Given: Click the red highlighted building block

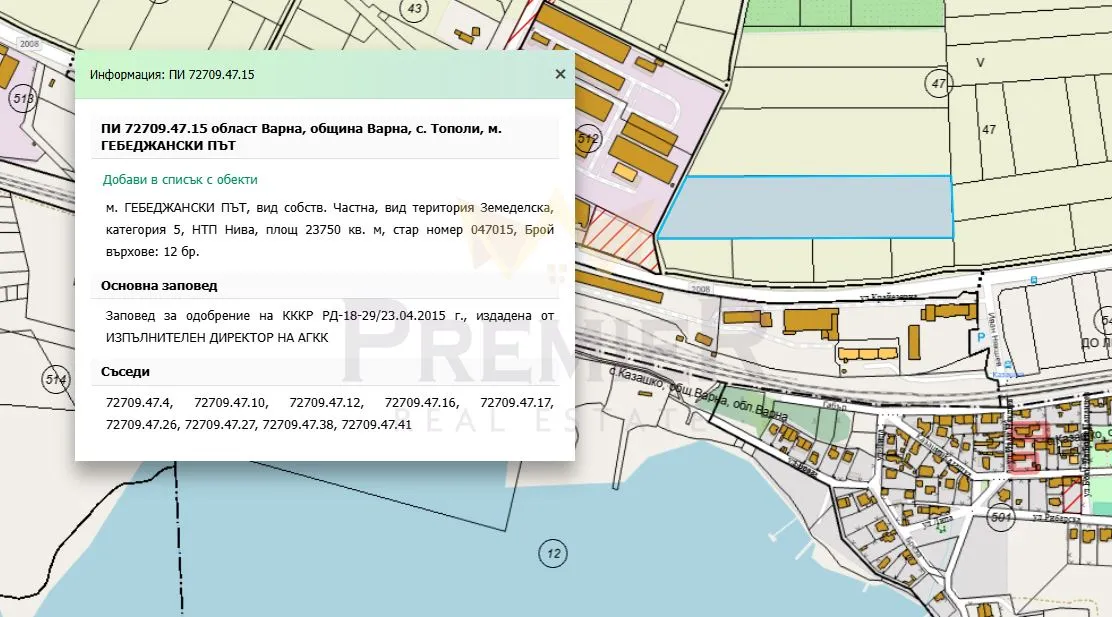Looking at the screenshot, I should 1028,446.
